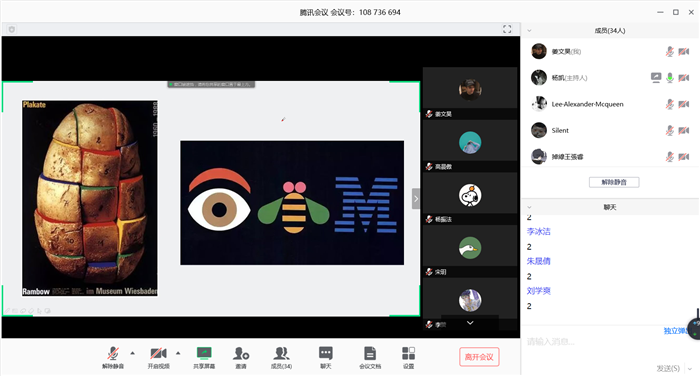Click camera-off icon of host (主持人)

(x=683, y=78)
